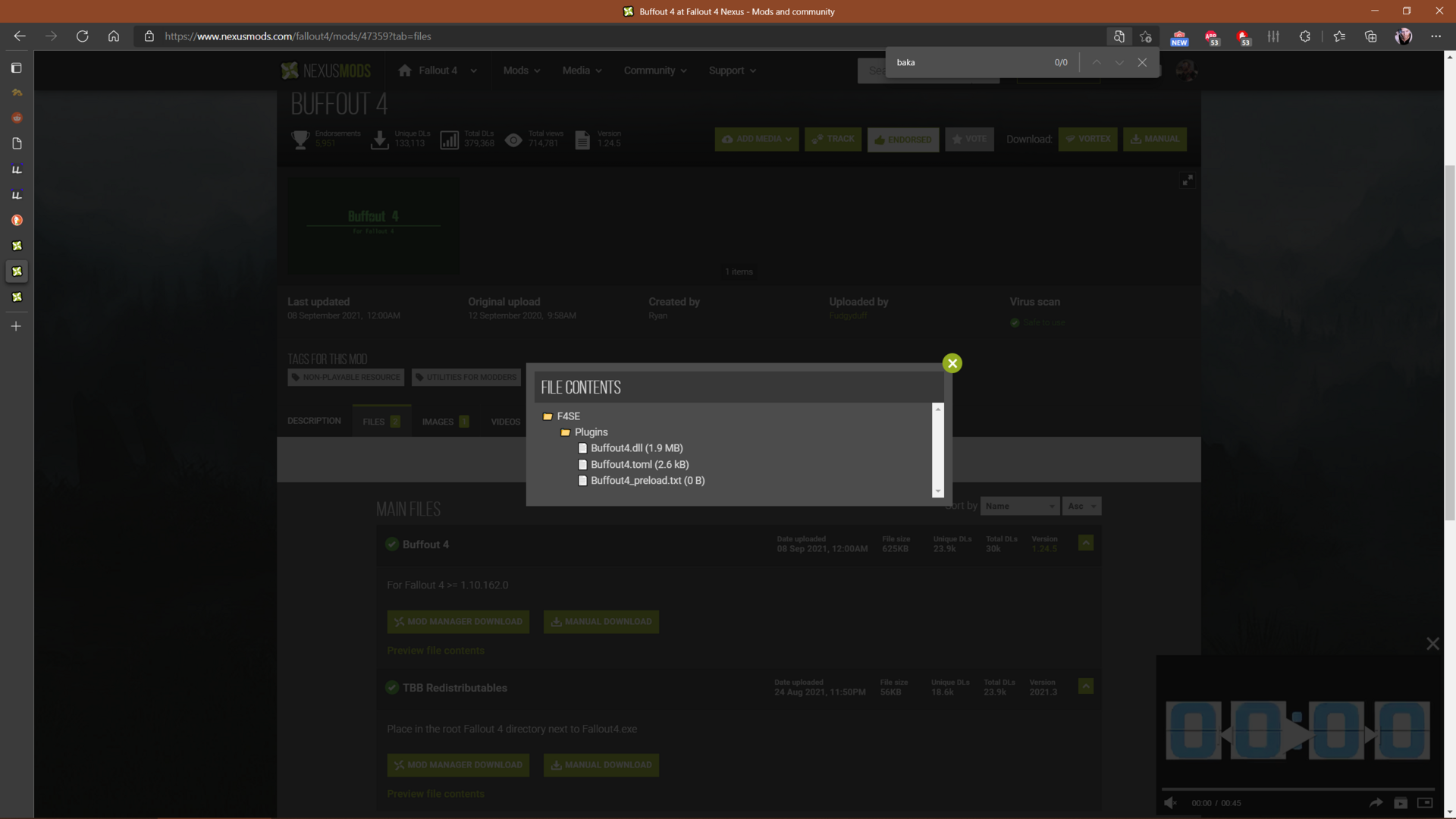
Task: Select the Files tab
Action: [x=381, y=421]
